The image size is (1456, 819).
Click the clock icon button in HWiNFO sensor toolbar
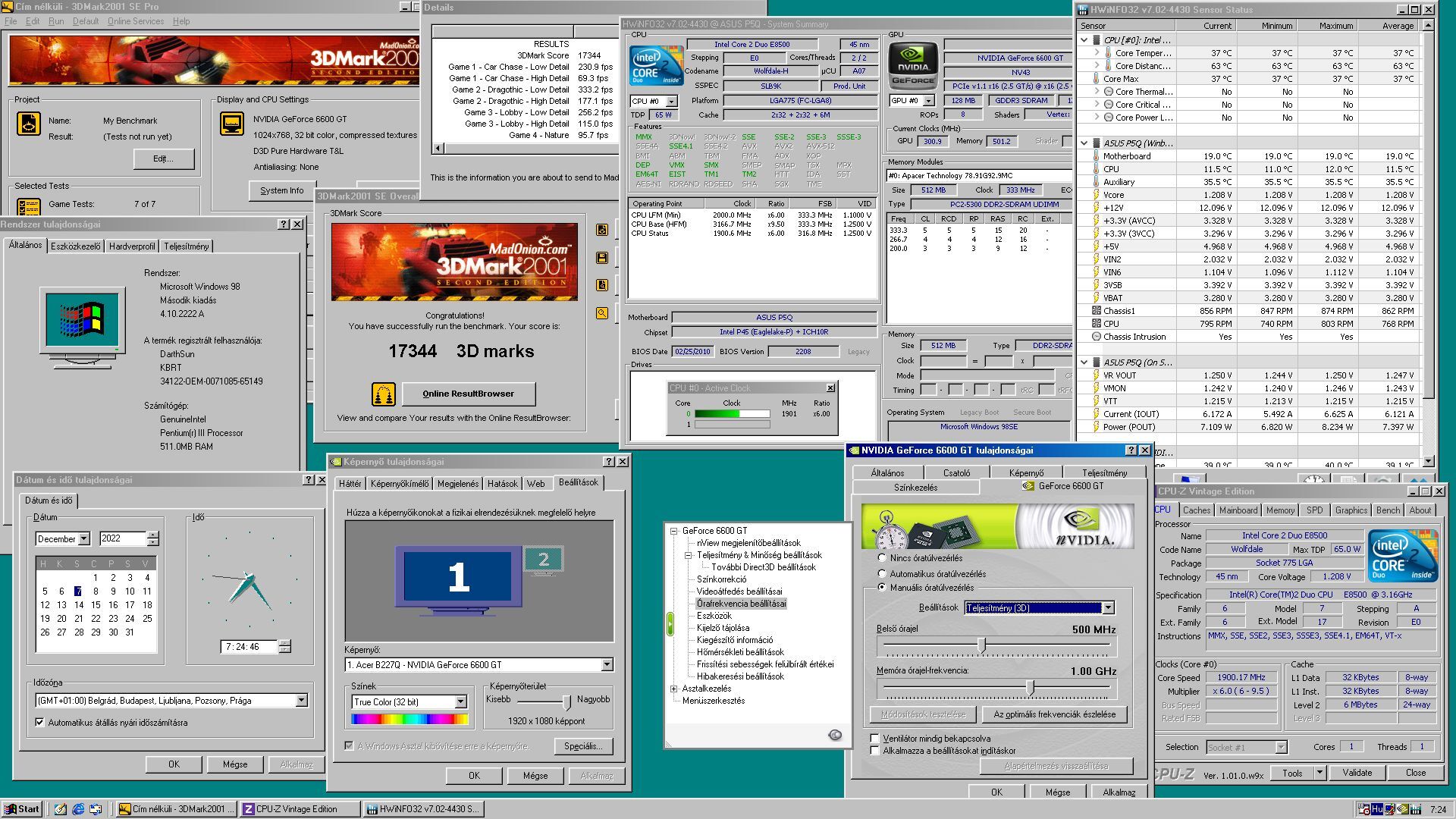coord(1313,479)
